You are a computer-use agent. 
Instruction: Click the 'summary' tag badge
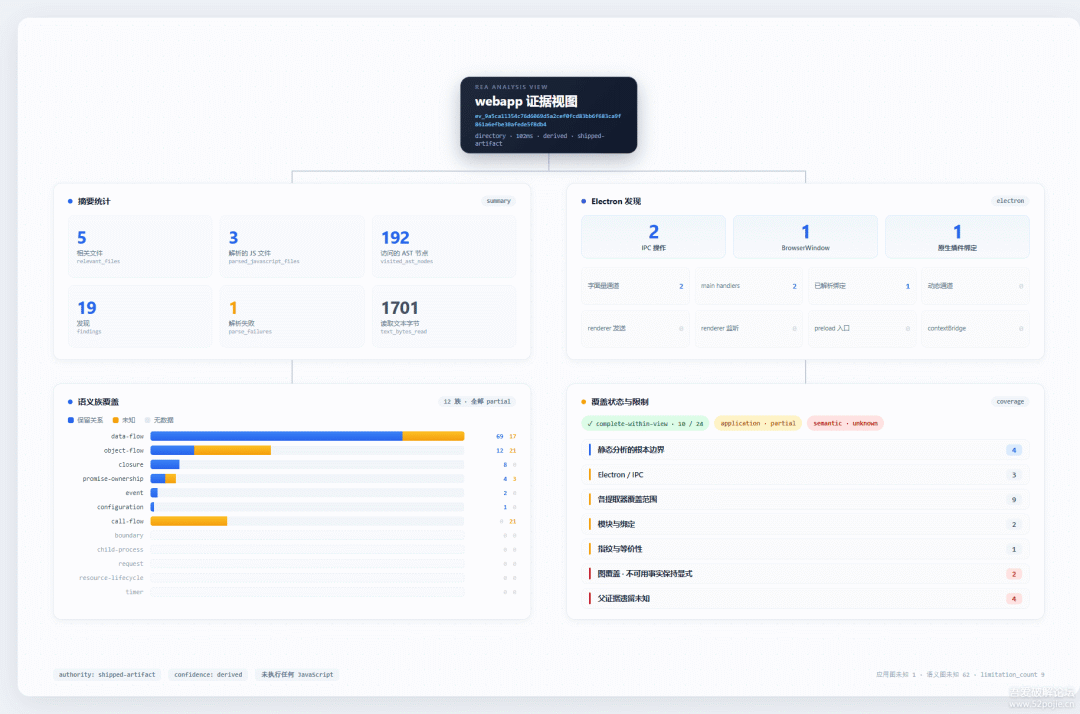pyautogui.click(x=498, y=201)
